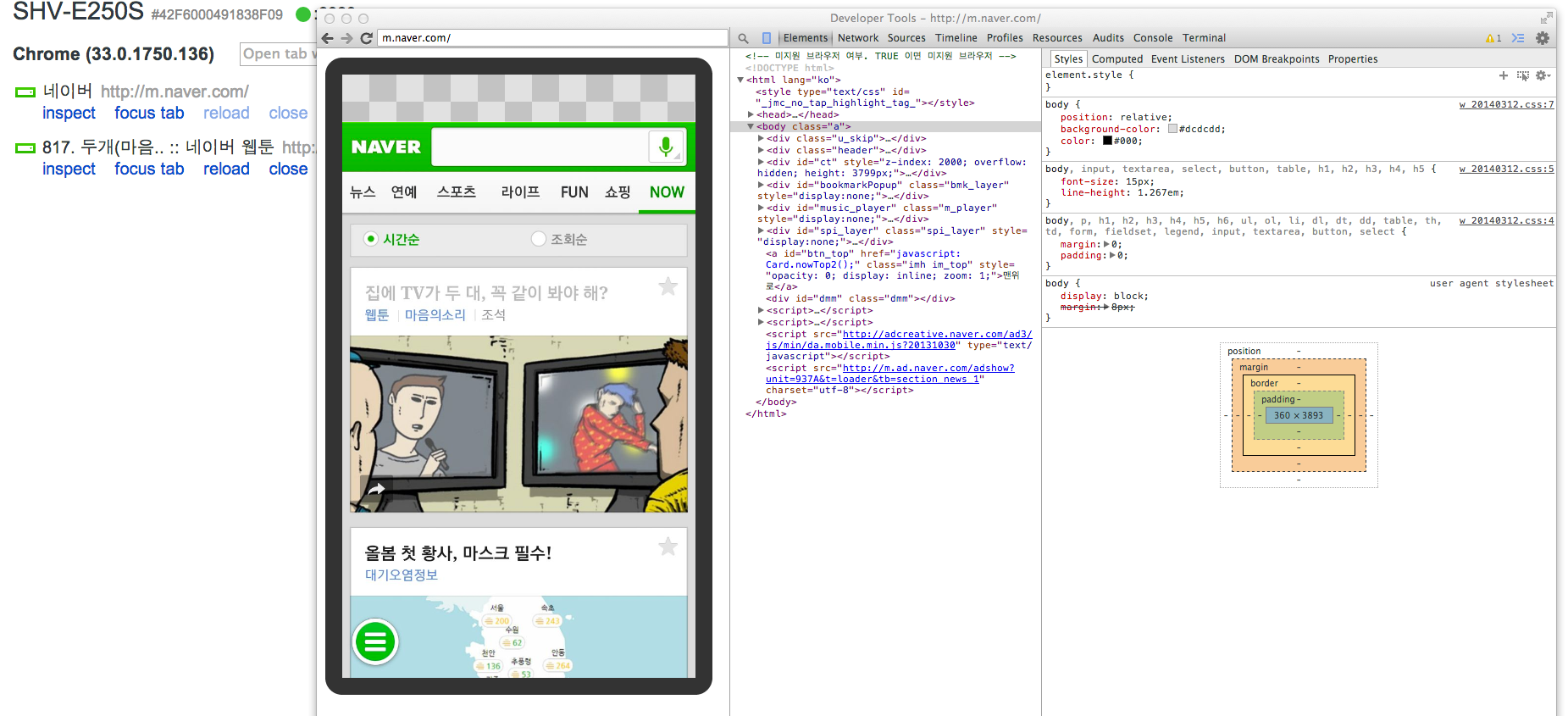
Task: Click the Naver search input field
Action: click(x=539, y=147)
